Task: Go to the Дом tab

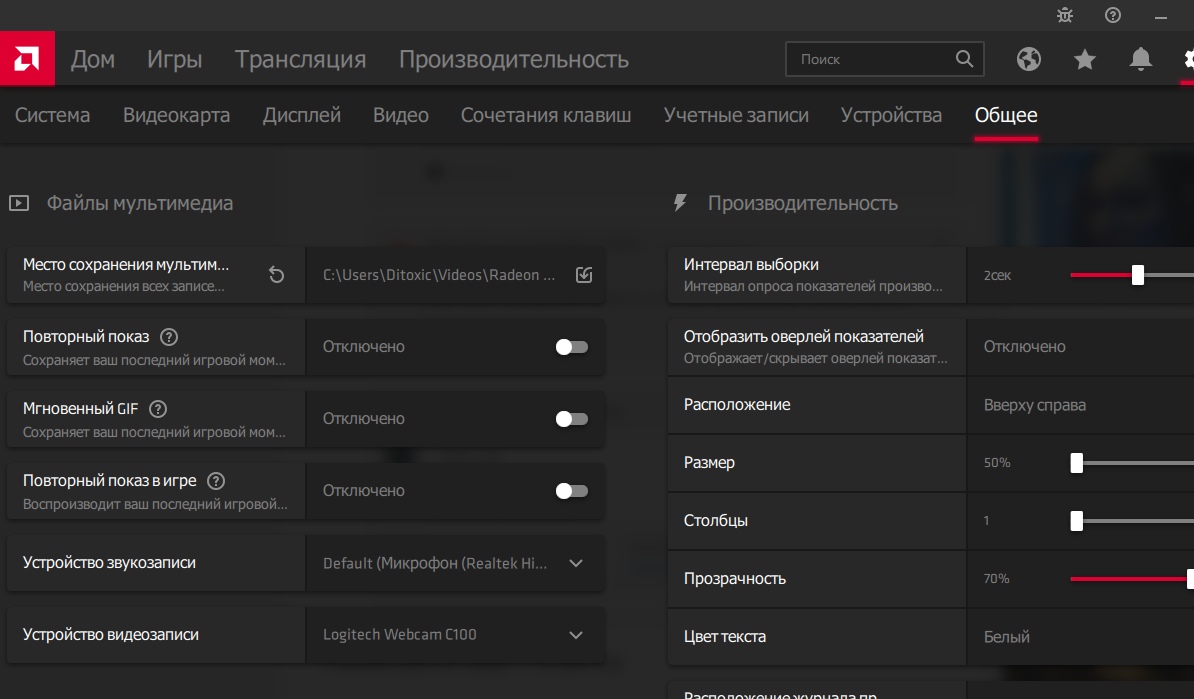Action: tap(93, 59)
